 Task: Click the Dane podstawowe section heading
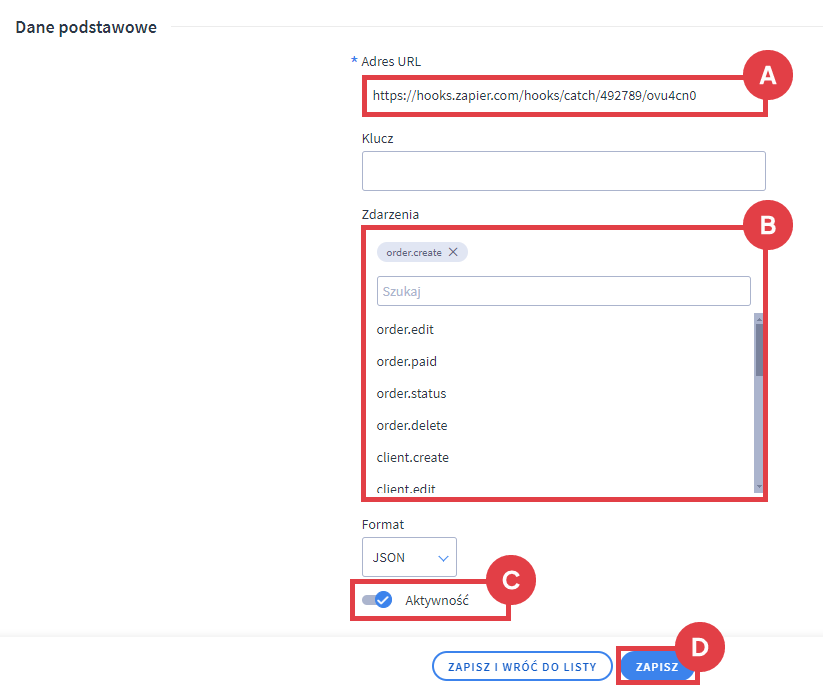point(86,27)
